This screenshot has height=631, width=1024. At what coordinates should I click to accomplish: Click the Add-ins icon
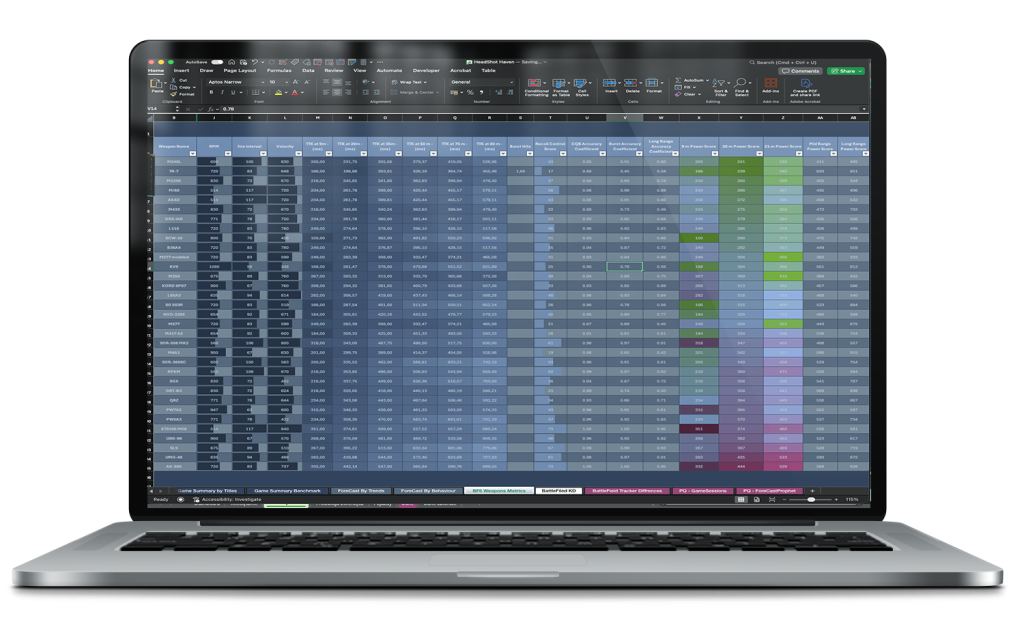click(x=770, y=84)
